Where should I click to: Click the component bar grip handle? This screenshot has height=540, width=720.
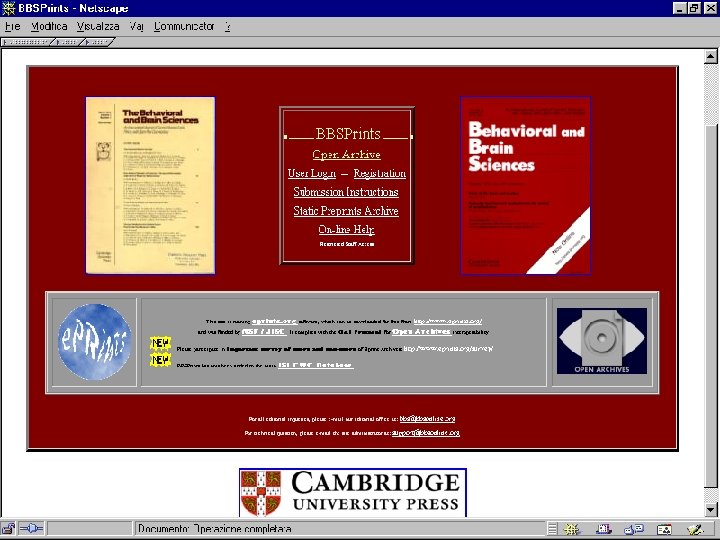click(552, 529)
